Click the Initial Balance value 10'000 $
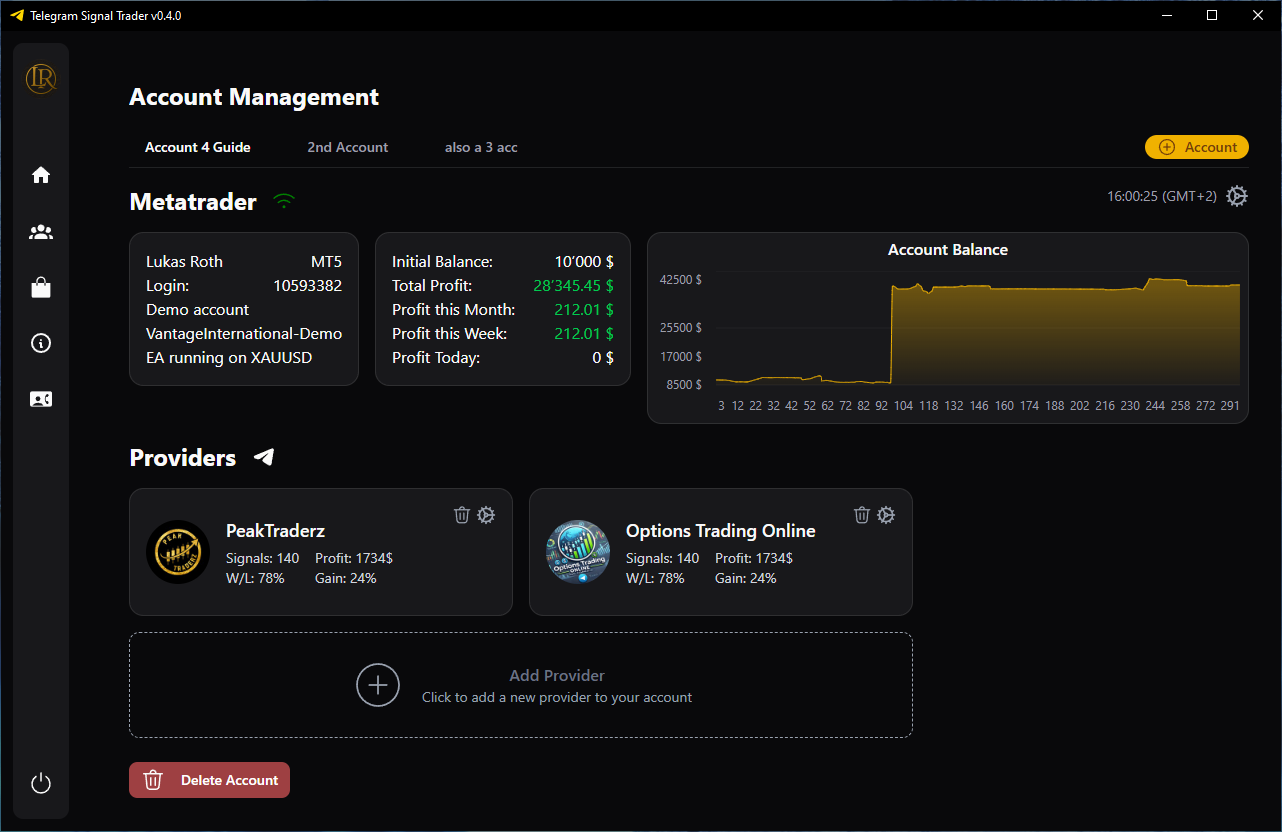 [x=584, y=262]
